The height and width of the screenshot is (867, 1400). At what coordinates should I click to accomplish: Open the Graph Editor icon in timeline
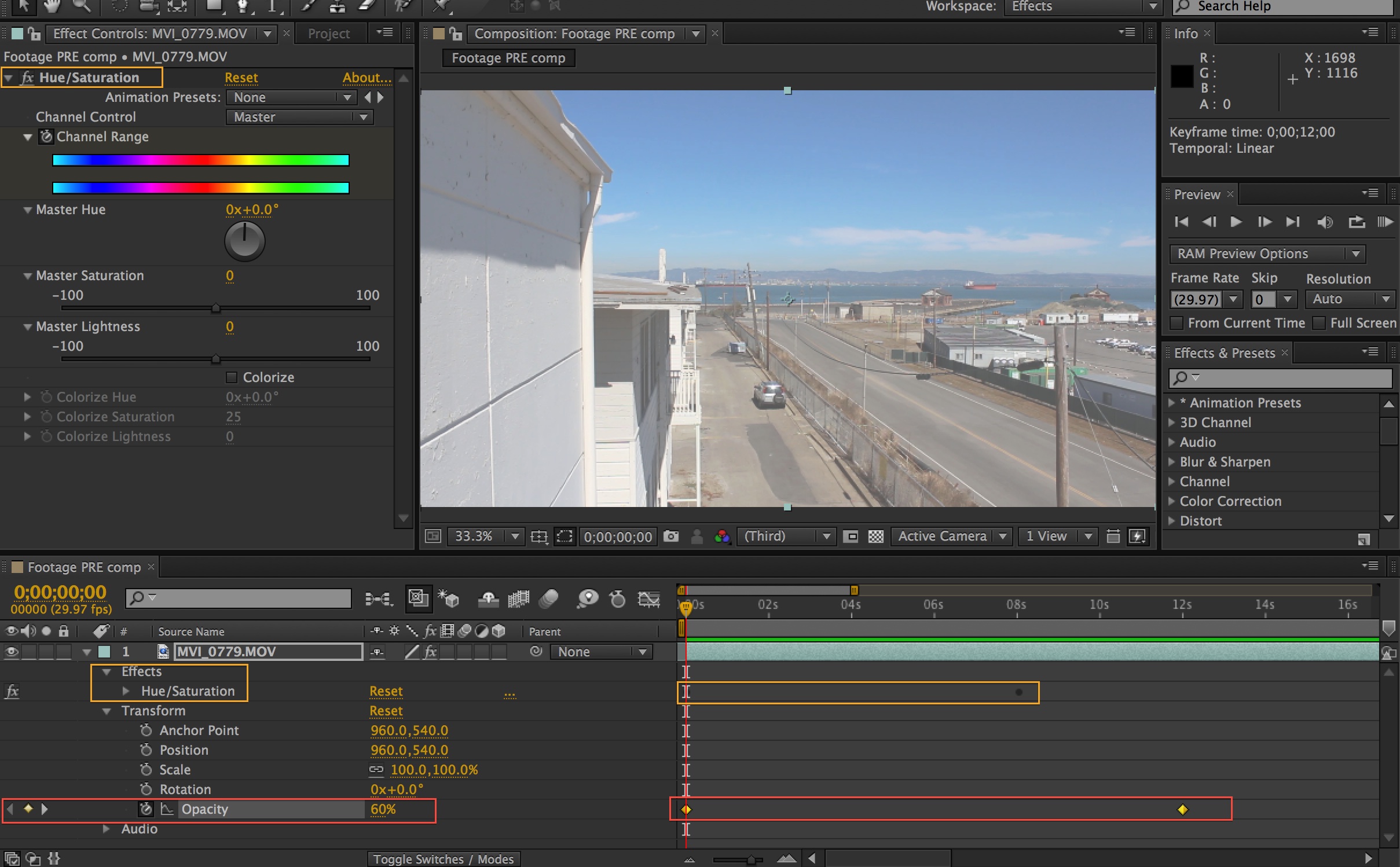[648, 598]
